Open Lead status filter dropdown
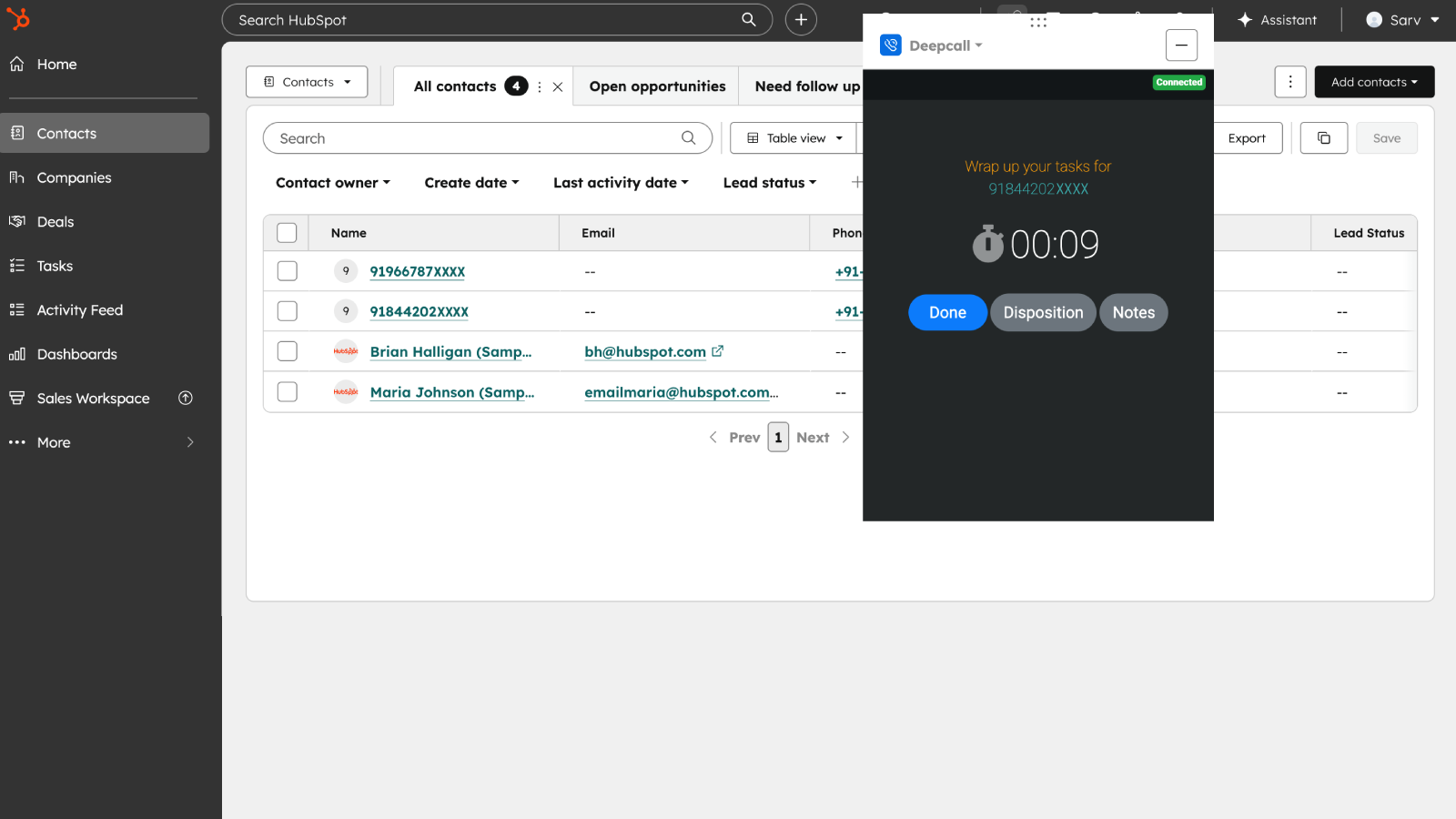 (770, 183)
